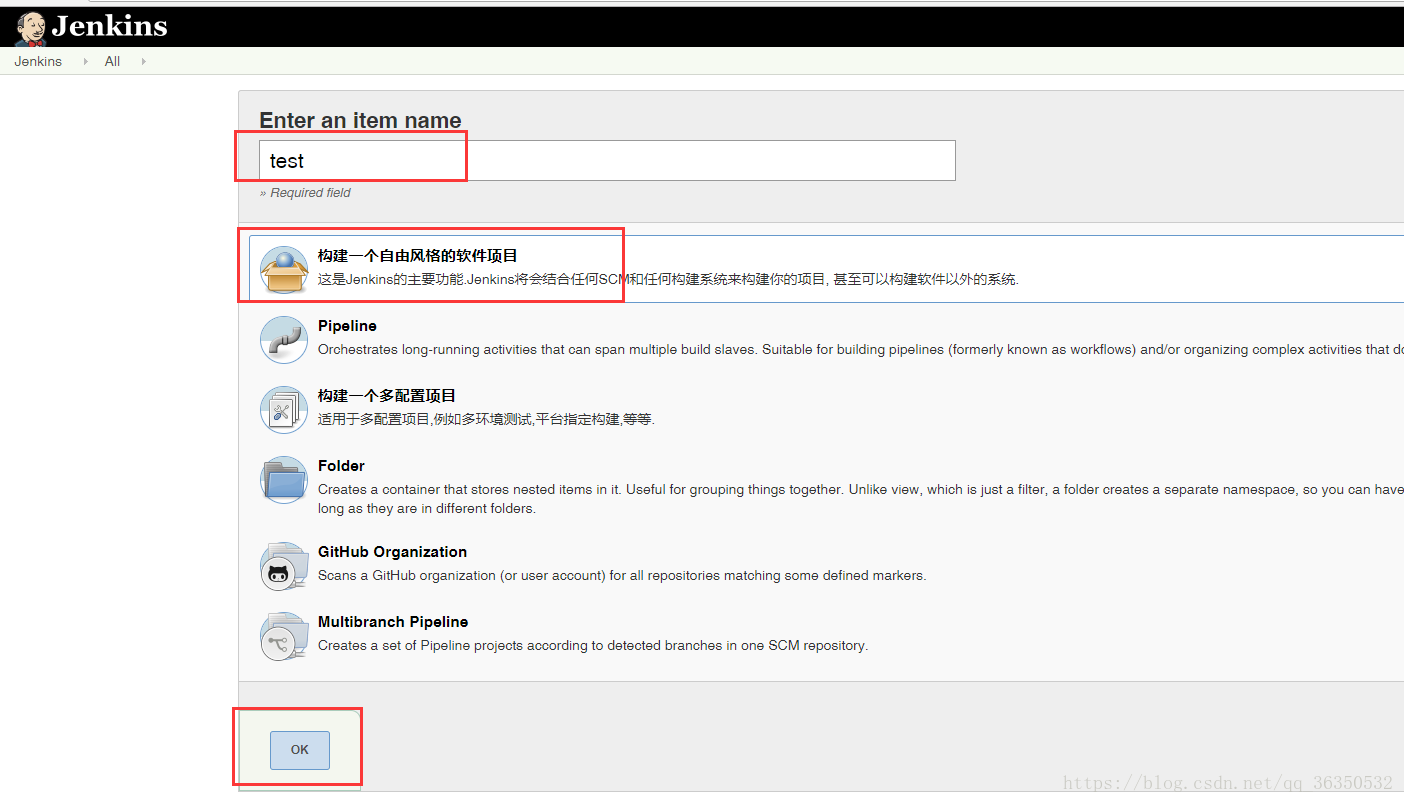Click the Jenkins butler logo icon
The height and width of the screenshot is (803, 1404).
coord(31,28)
